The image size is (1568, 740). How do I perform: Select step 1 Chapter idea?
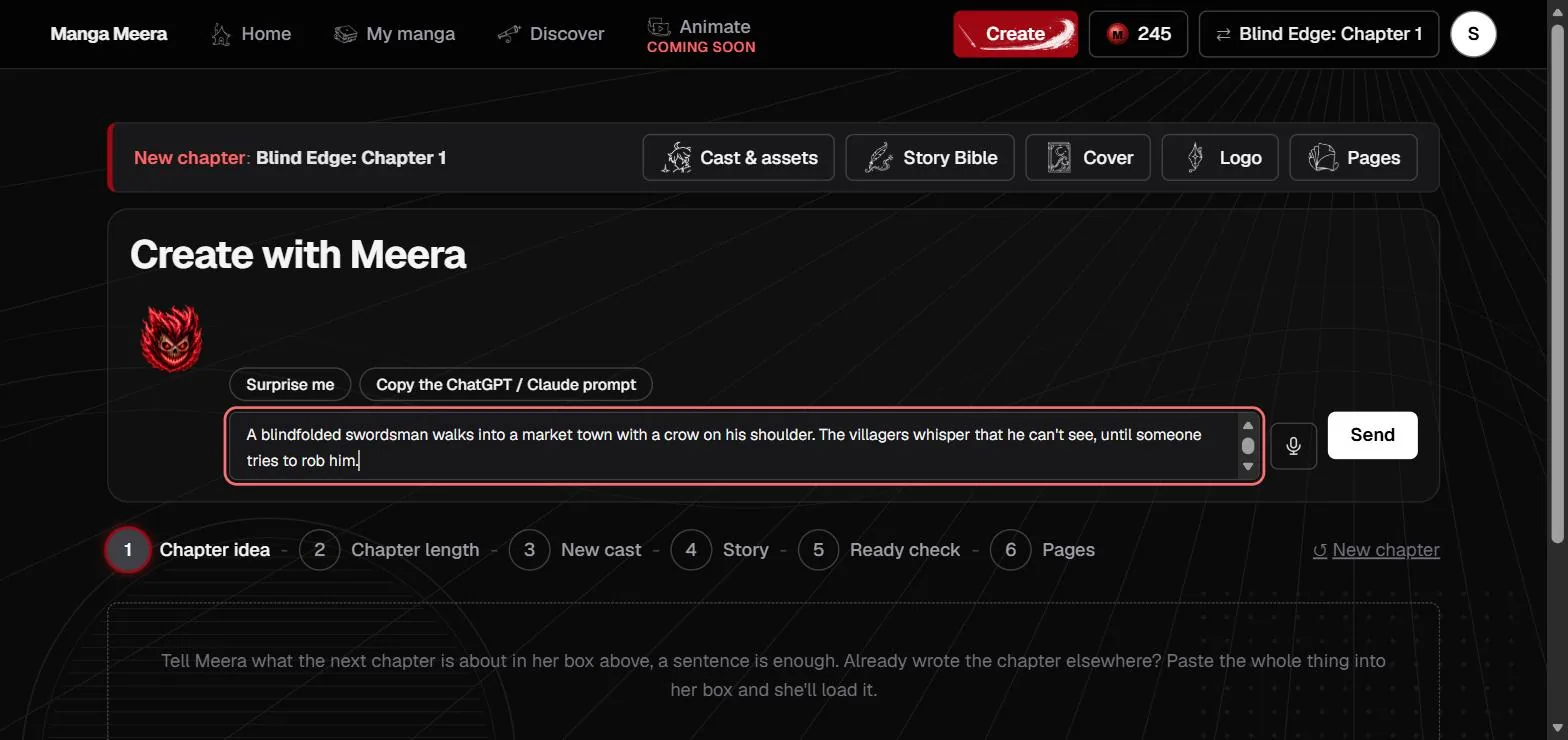(x=189, y=550)
